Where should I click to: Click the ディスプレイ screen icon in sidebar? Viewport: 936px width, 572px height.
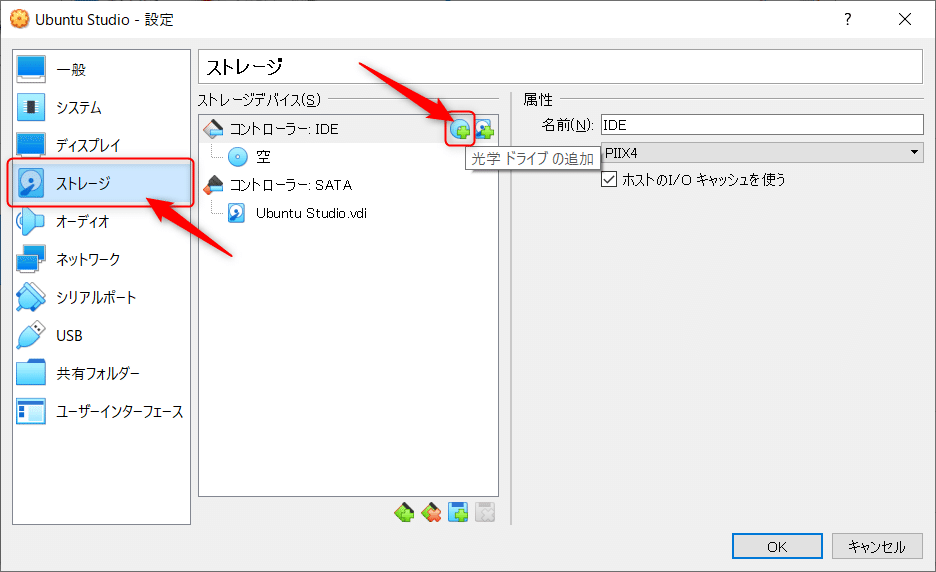click(31, 145)
